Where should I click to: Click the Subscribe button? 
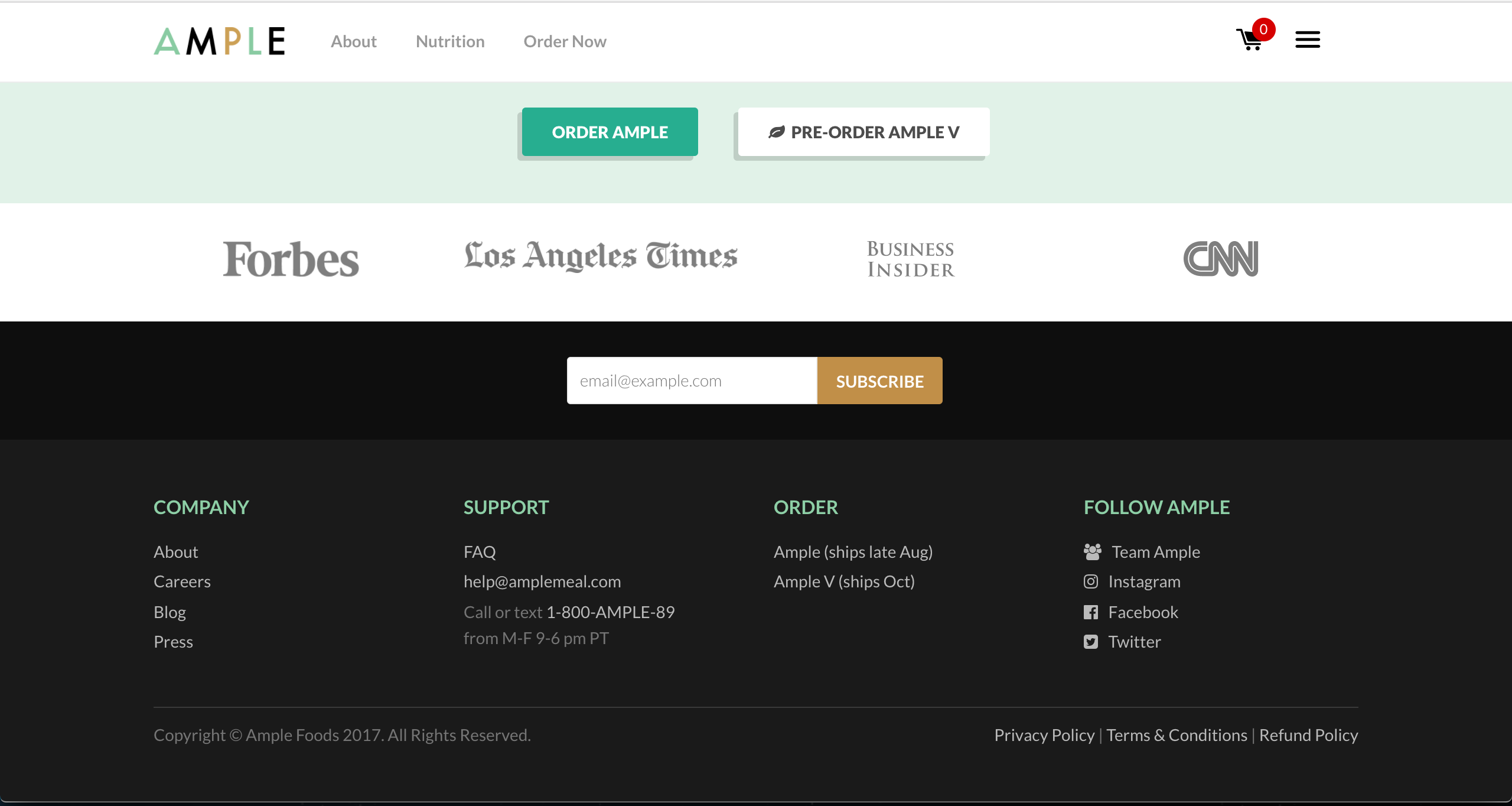(879, 381)
